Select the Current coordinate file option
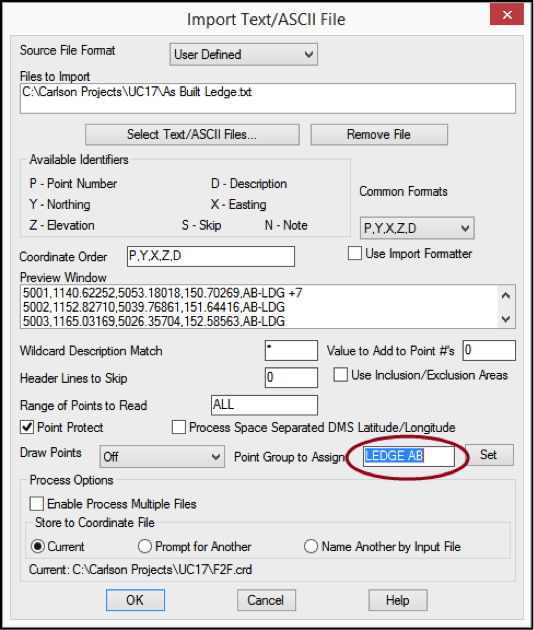 tap(38, 546)
